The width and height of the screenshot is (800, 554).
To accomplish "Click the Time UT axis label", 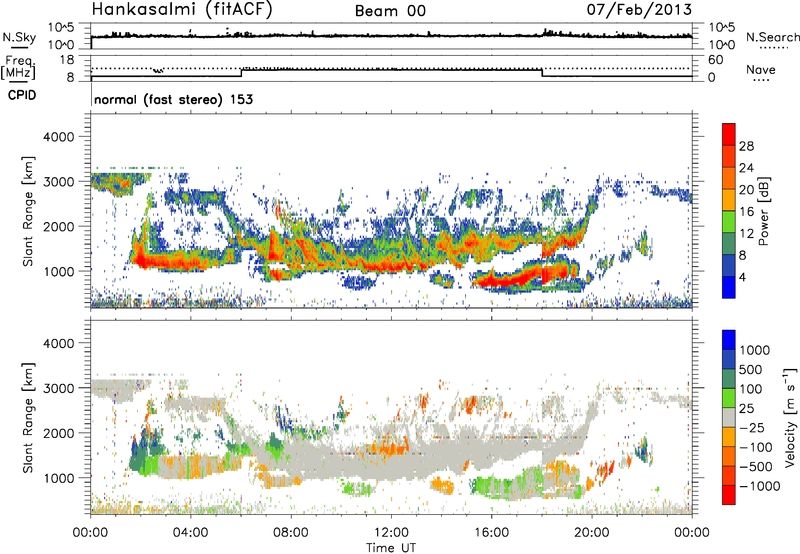I will tap(391, 548).
